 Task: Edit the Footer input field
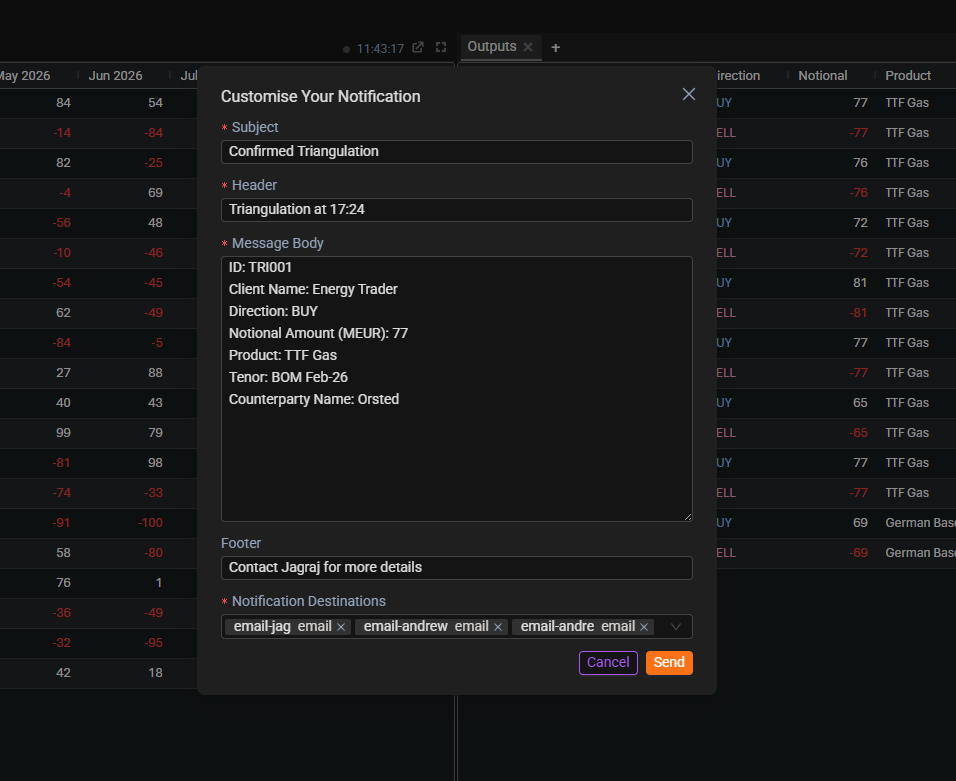click(x=456, y=568)
